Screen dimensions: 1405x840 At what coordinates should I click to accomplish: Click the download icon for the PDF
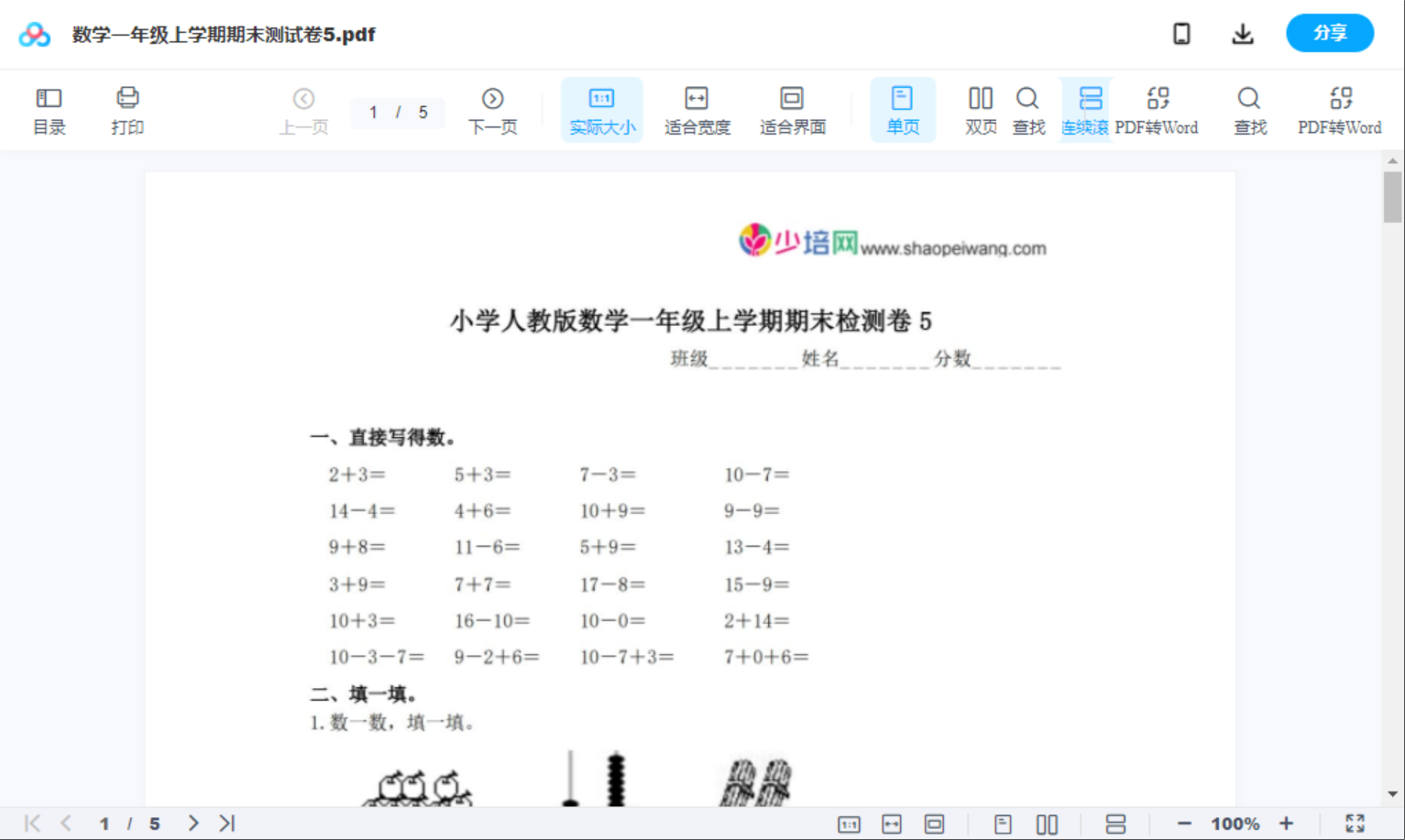(1242, 33)
